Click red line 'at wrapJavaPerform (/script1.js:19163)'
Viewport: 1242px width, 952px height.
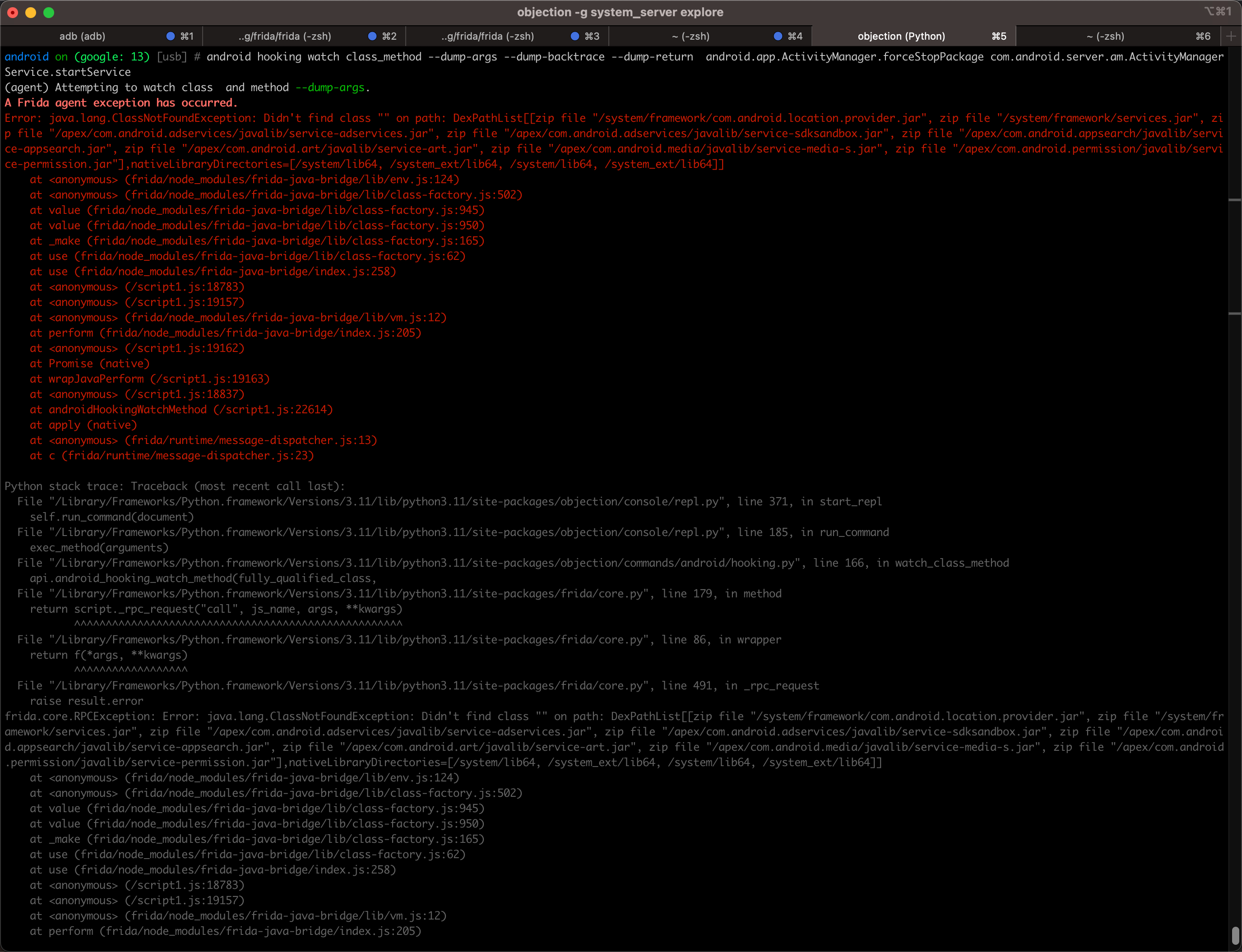[150, 379]
